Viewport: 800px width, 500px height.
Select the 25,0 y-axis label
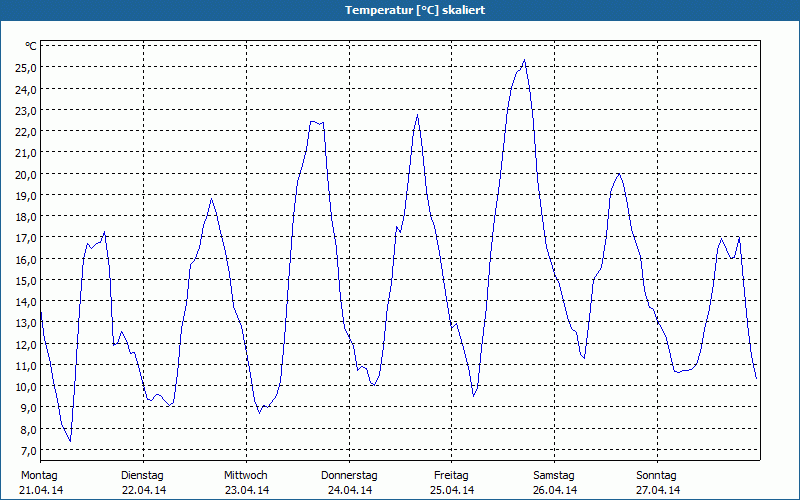[26, 67]
